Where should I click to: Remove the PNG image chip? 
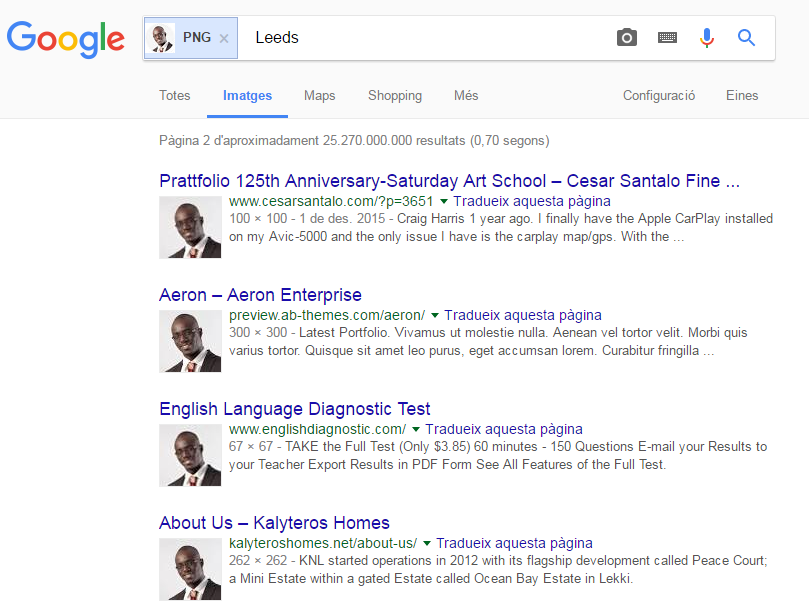(224, 38)
